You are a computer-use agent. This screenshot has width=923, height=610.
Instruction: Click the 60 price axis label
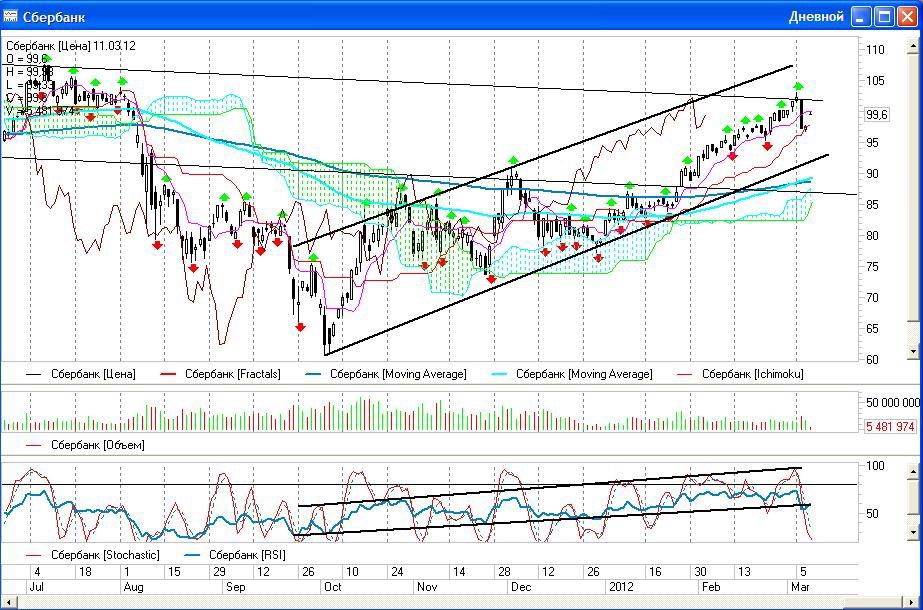pyautogui.click(x=872, y=360)
